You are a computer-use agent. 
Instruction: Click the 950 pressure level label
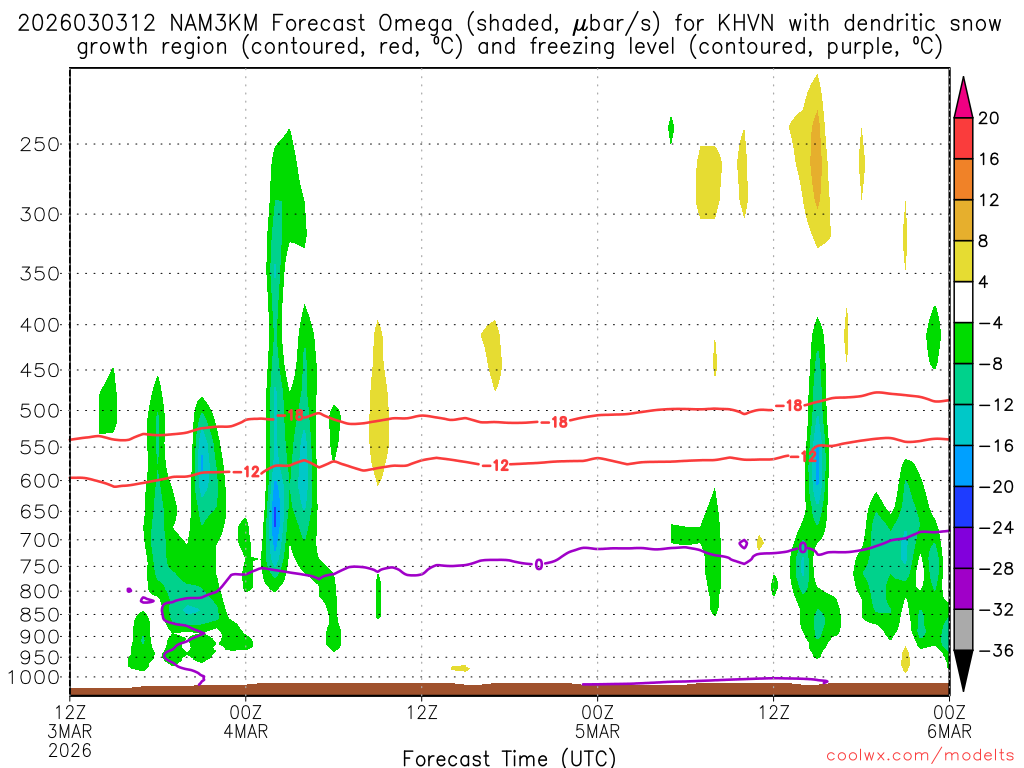click(40, 658)
